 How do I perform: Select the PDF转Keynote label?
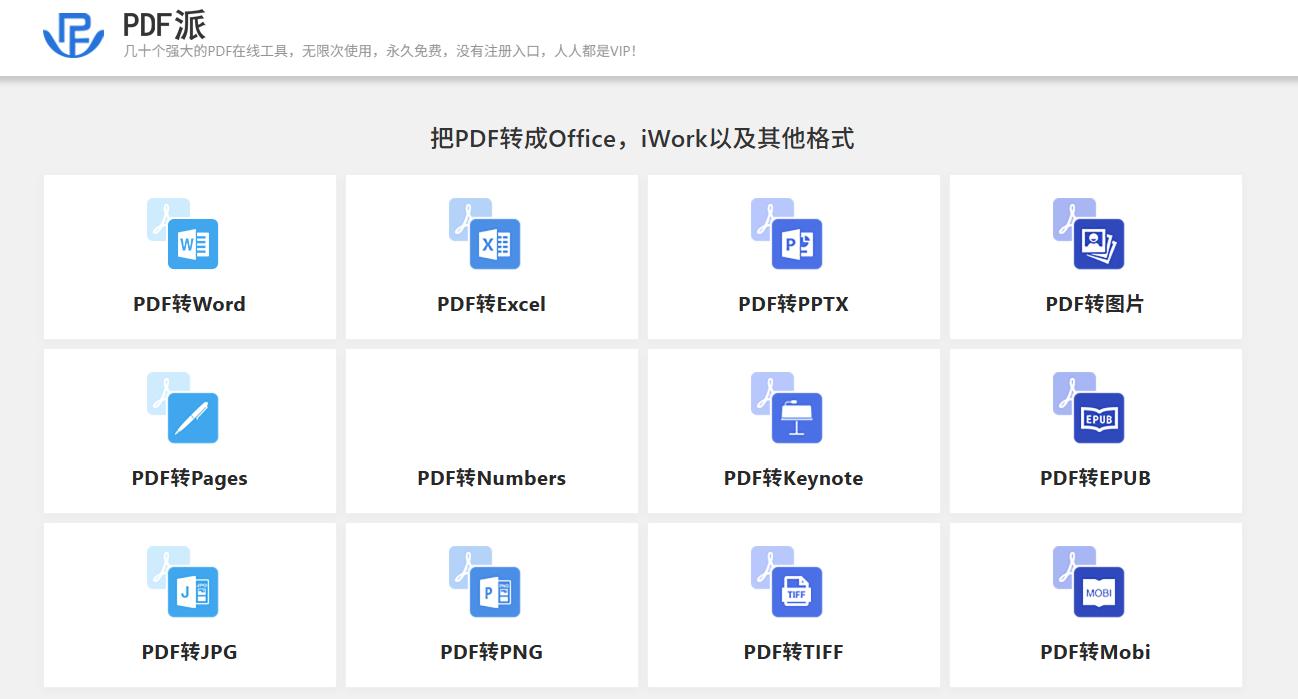(794, 478)
